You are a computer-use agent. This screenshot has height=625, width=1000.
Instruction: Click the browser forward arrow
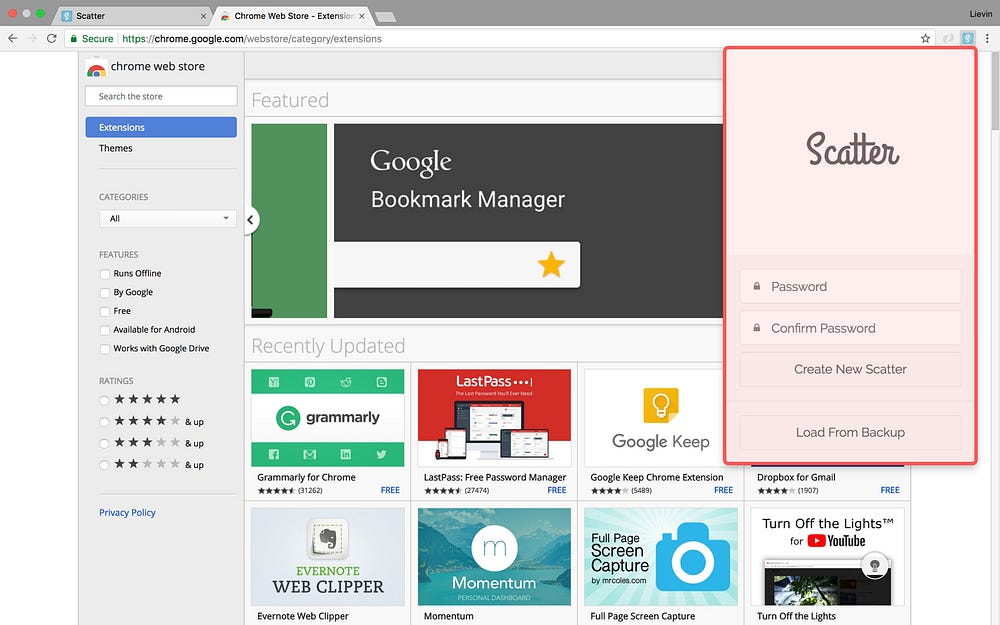(32, 38)
